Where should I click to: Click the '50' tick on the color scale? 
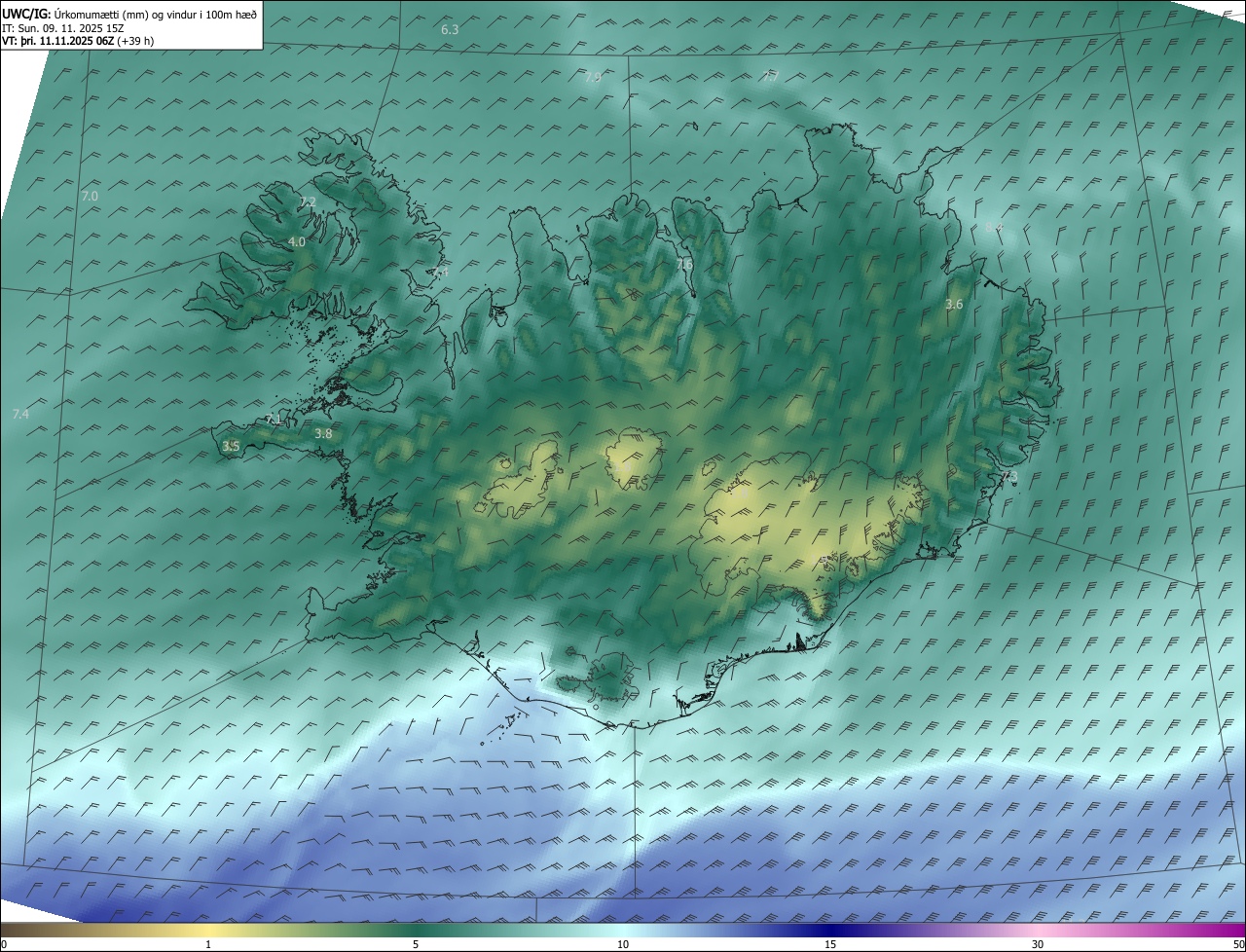click(x=1238, y=945)
